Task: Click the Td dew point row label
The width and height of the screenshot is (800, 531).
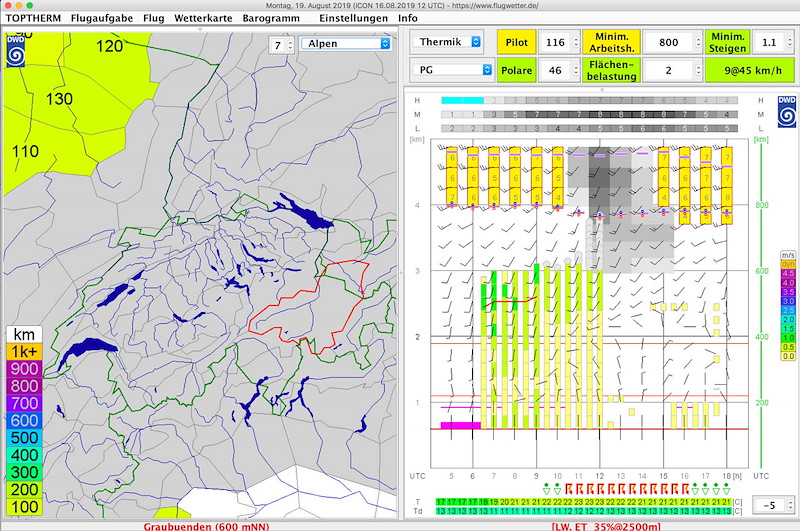Action: pyautogui.click(x=418, y=511)
